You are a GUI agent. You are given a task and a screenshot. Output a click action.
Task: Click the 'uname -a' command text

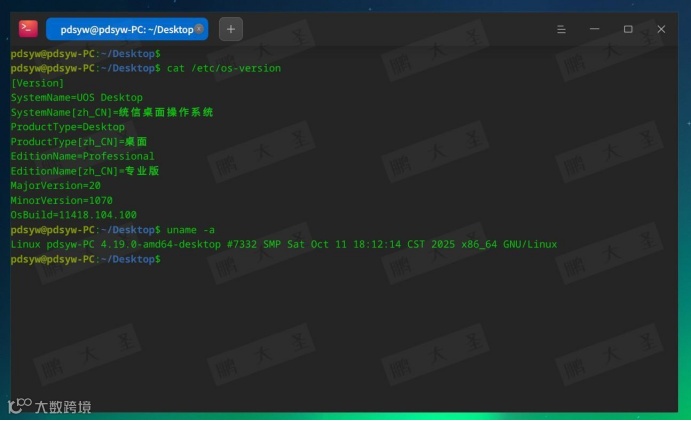tap(190, 230)
